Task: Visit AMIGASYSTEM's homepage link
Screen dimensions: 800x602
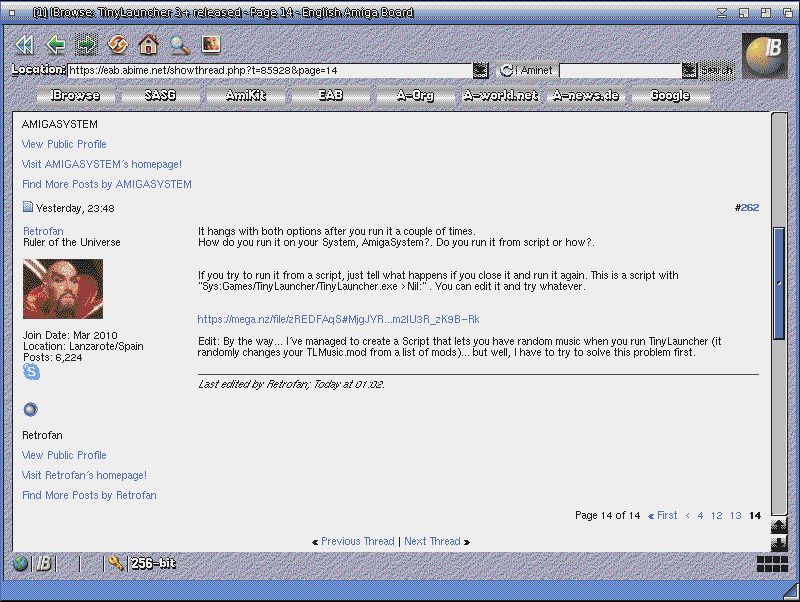Action: tap(102, 164)
